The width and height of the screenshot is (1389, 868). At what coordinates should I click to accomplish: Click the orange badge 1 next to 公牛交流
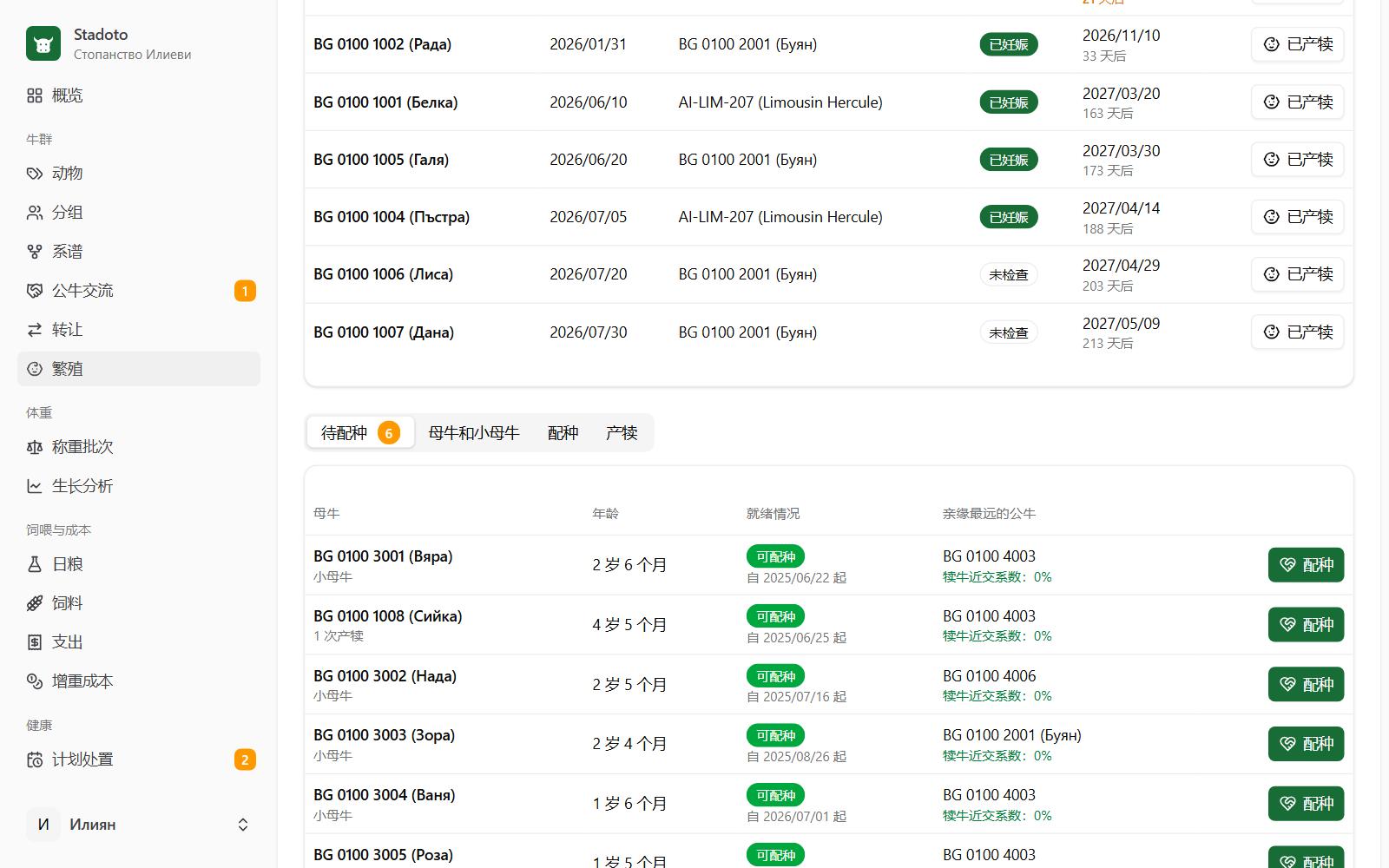(245, 291)
